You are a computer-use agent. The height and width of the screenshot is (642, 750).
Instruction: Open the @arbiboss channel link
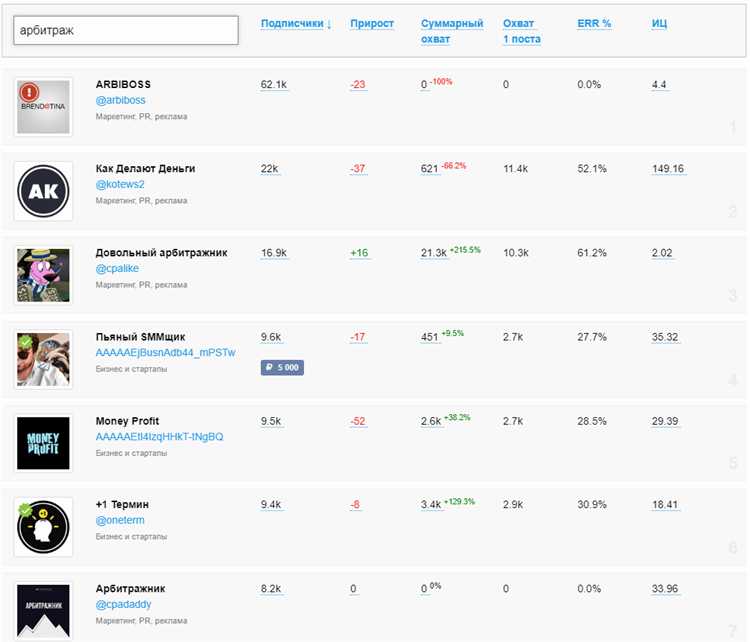(x=120, y=100)
